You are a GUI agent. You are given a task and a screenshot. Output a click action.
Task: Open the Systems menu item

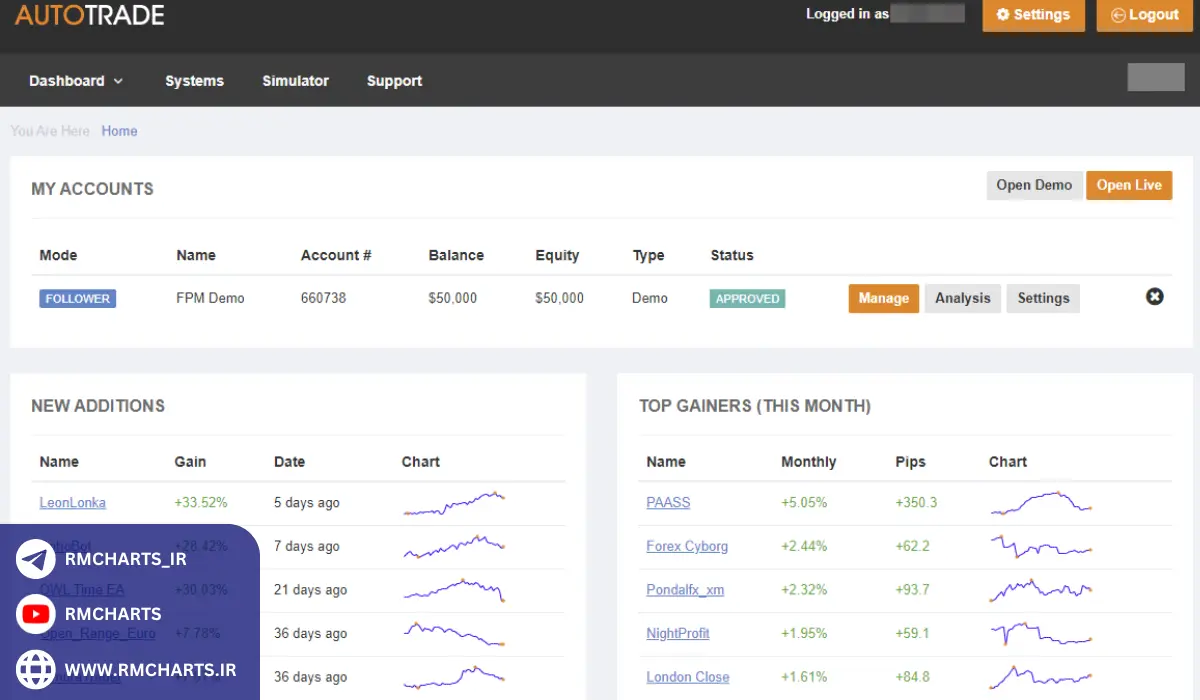194,81
